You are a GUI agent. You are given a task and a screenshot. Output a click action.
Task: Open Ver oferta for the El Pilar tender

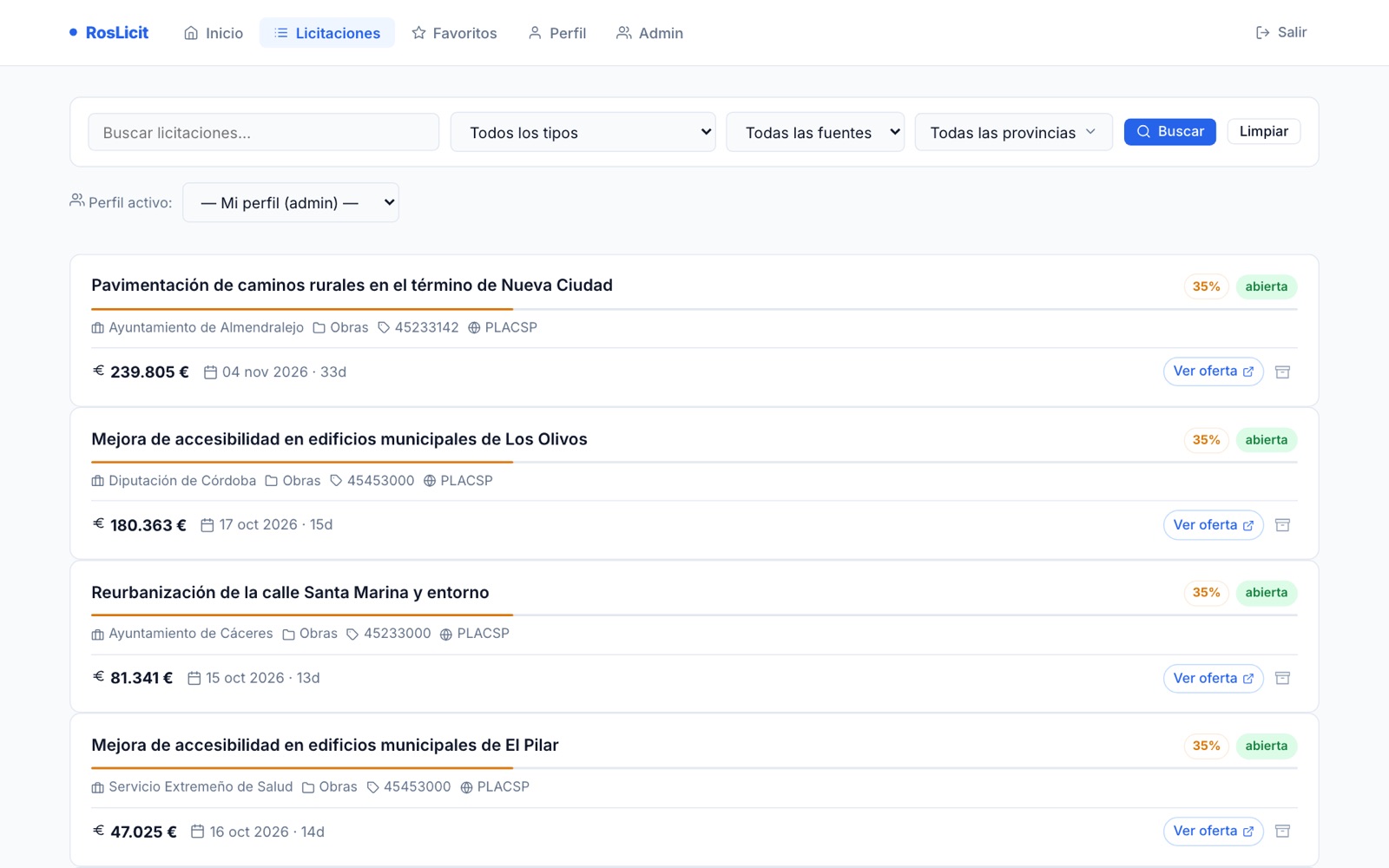pos(1213,831)
